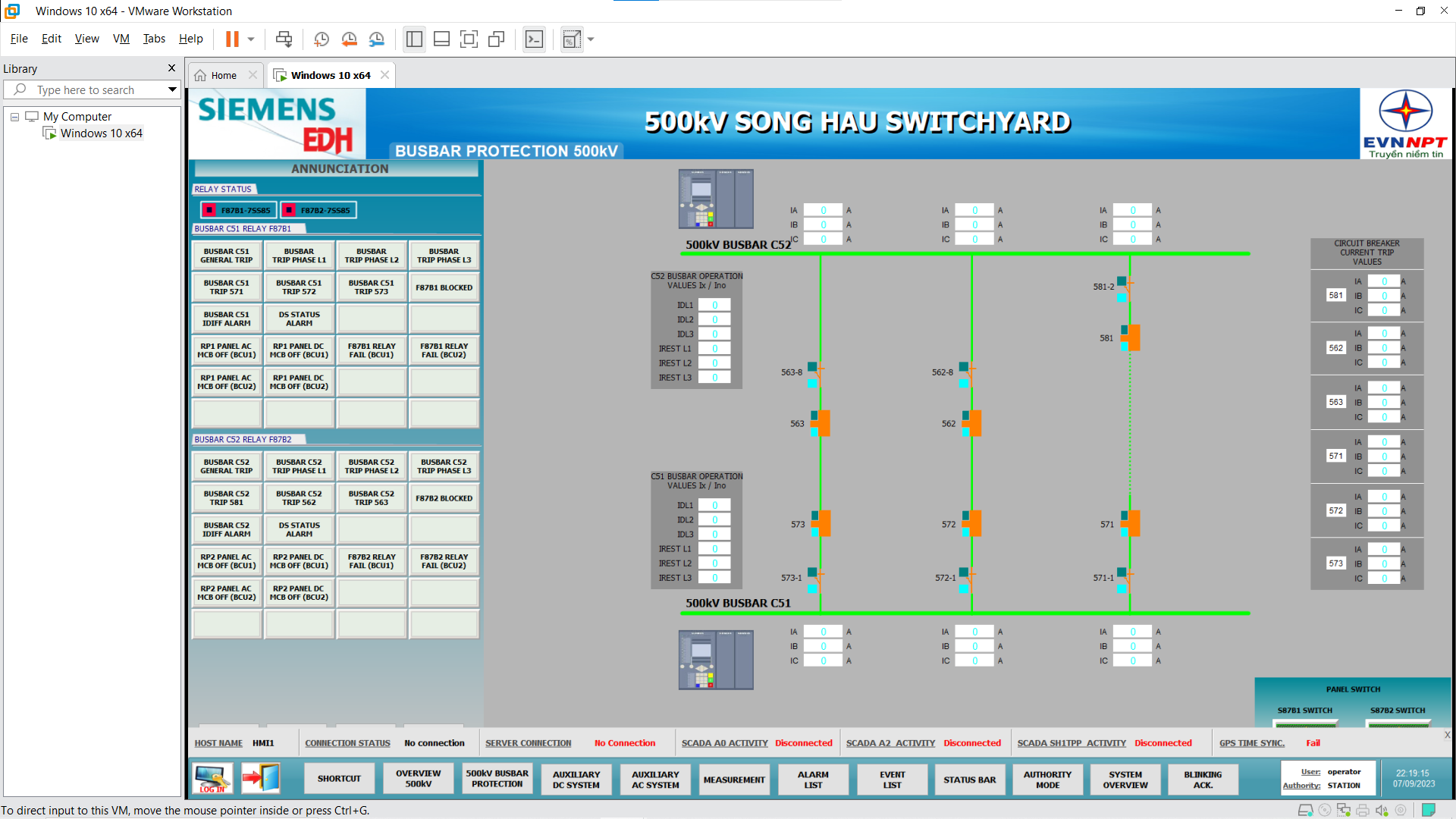Enter full screen mode icon
This screenshot has height=819, width=1456.
tap(469, 39)
